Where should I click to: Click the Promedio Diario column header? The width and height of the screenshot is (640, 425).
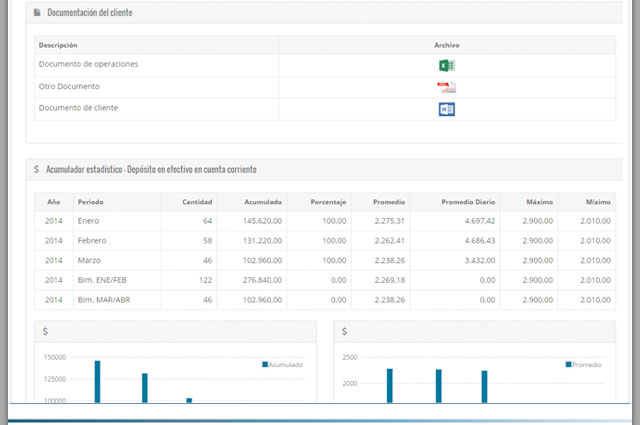468,202
